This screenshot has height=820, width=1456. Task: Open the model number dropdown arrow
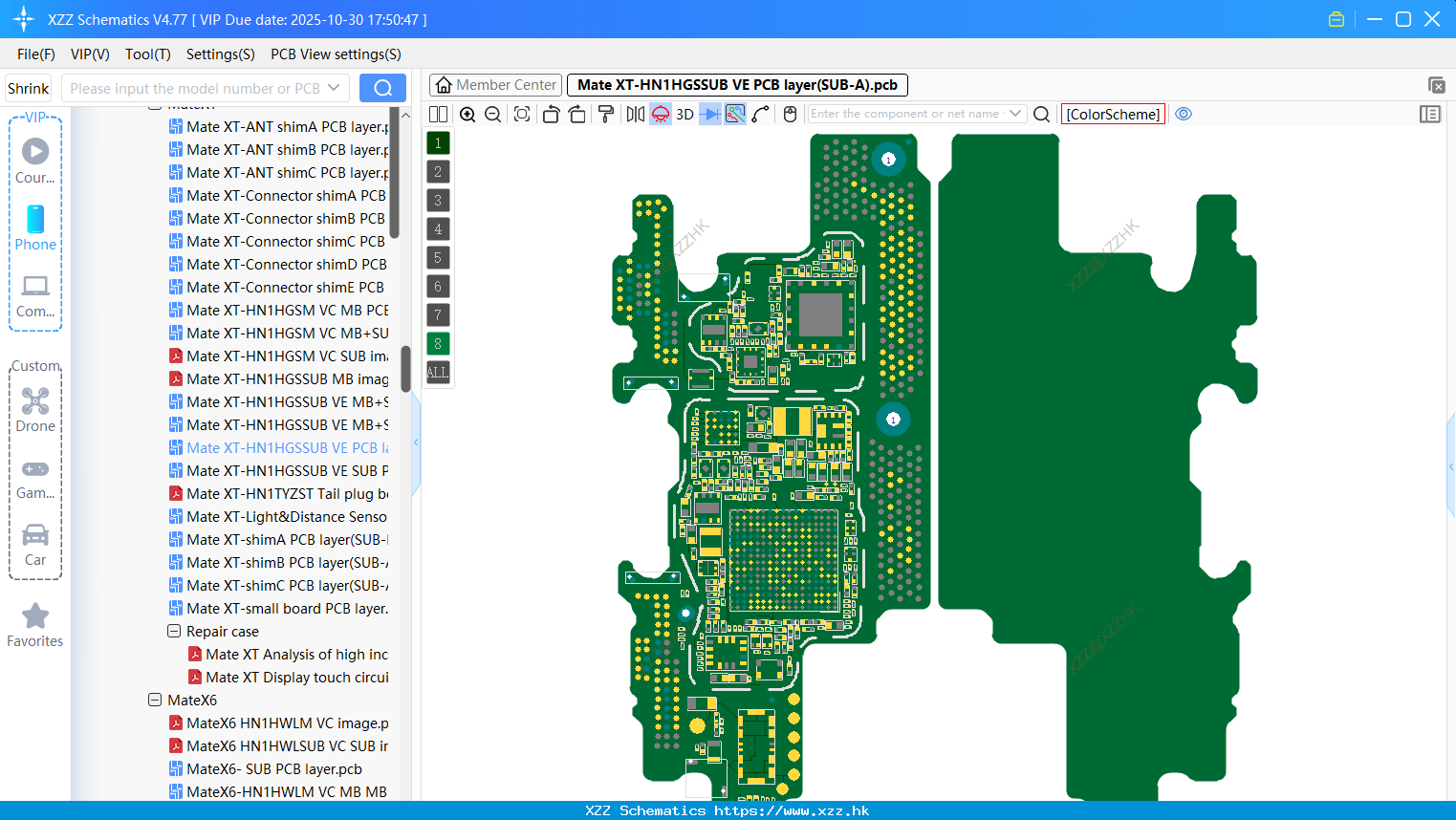point(334,88)
